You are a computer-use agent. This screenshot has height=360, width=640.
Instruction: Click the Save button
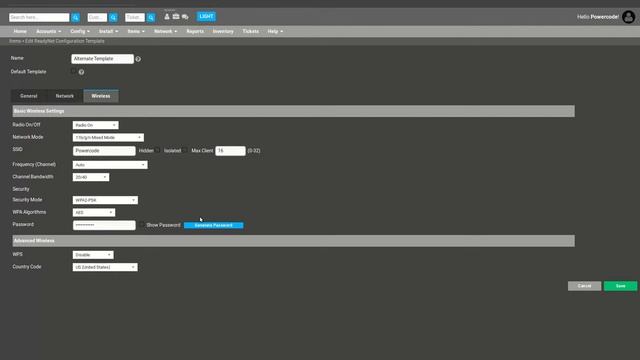coord(620,286)
